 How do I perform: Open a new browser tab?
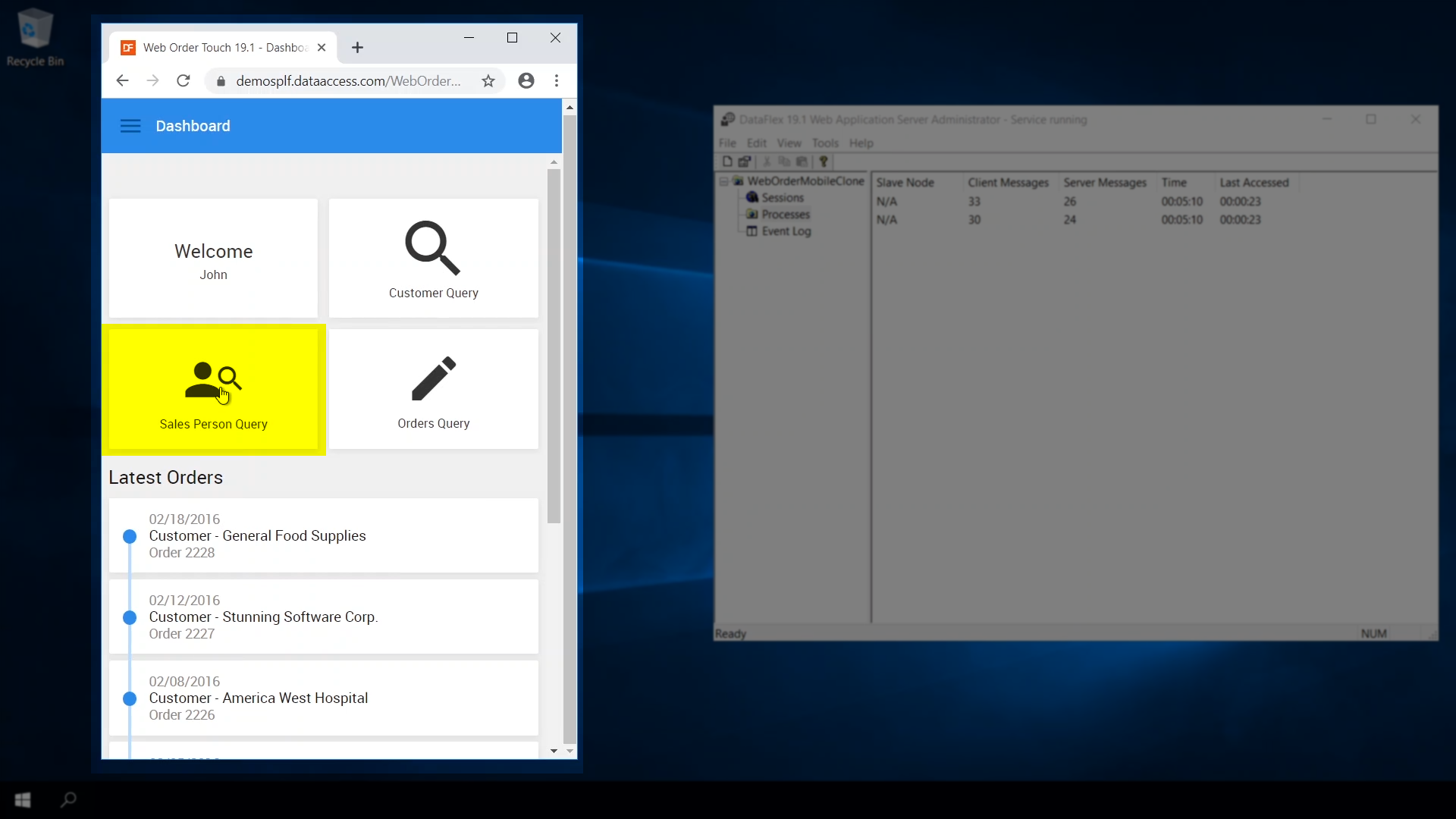point(358,48)
